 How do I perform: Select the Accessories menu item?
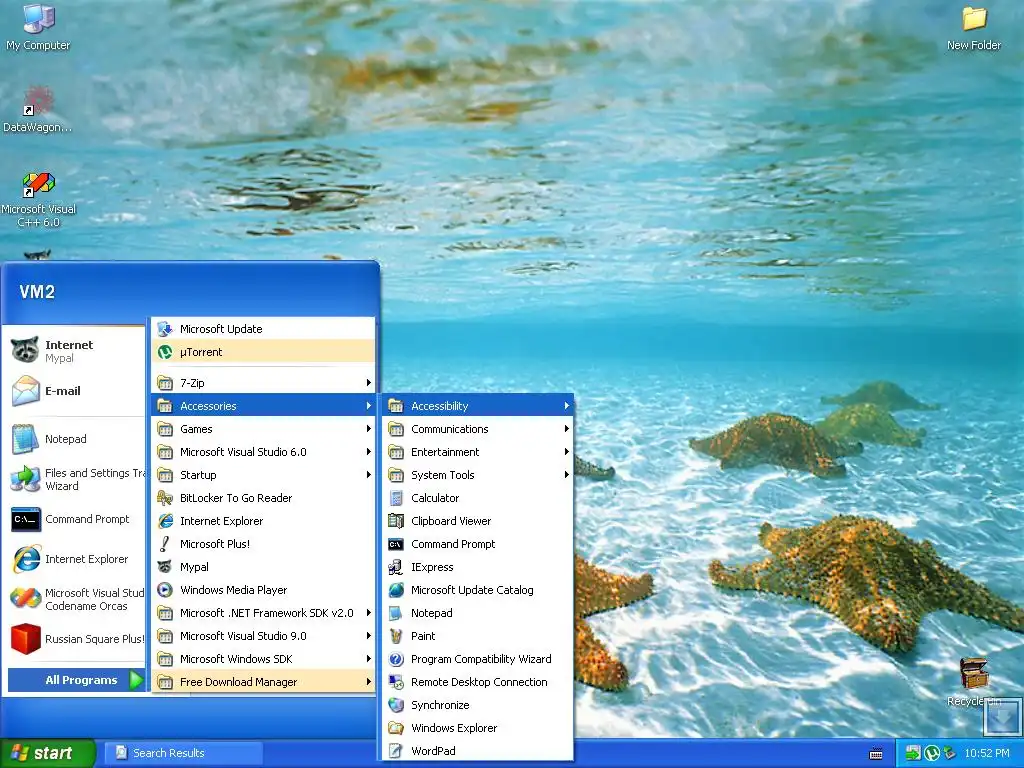(263, 406)
